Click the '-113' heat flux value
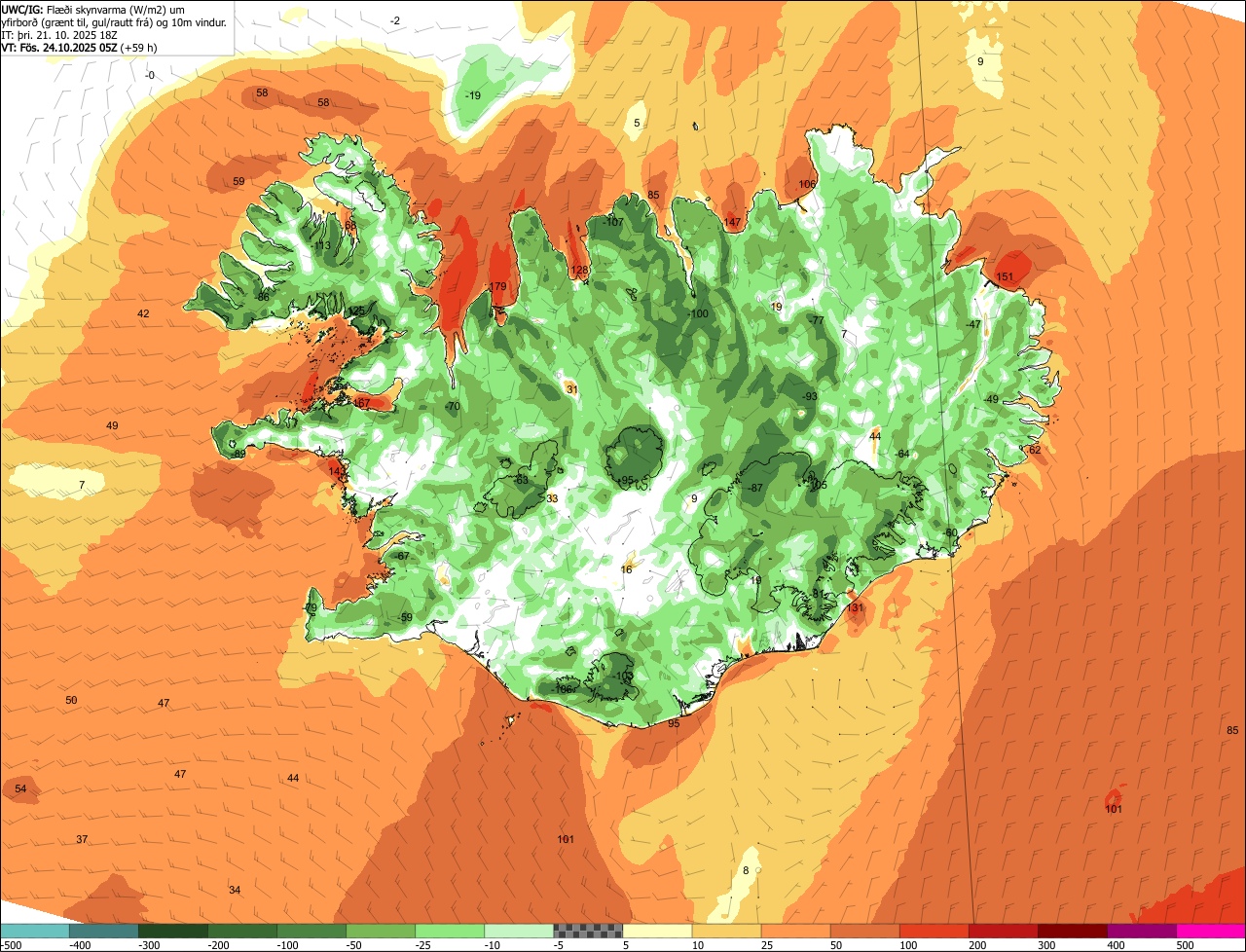 click(x=321, y=246)
